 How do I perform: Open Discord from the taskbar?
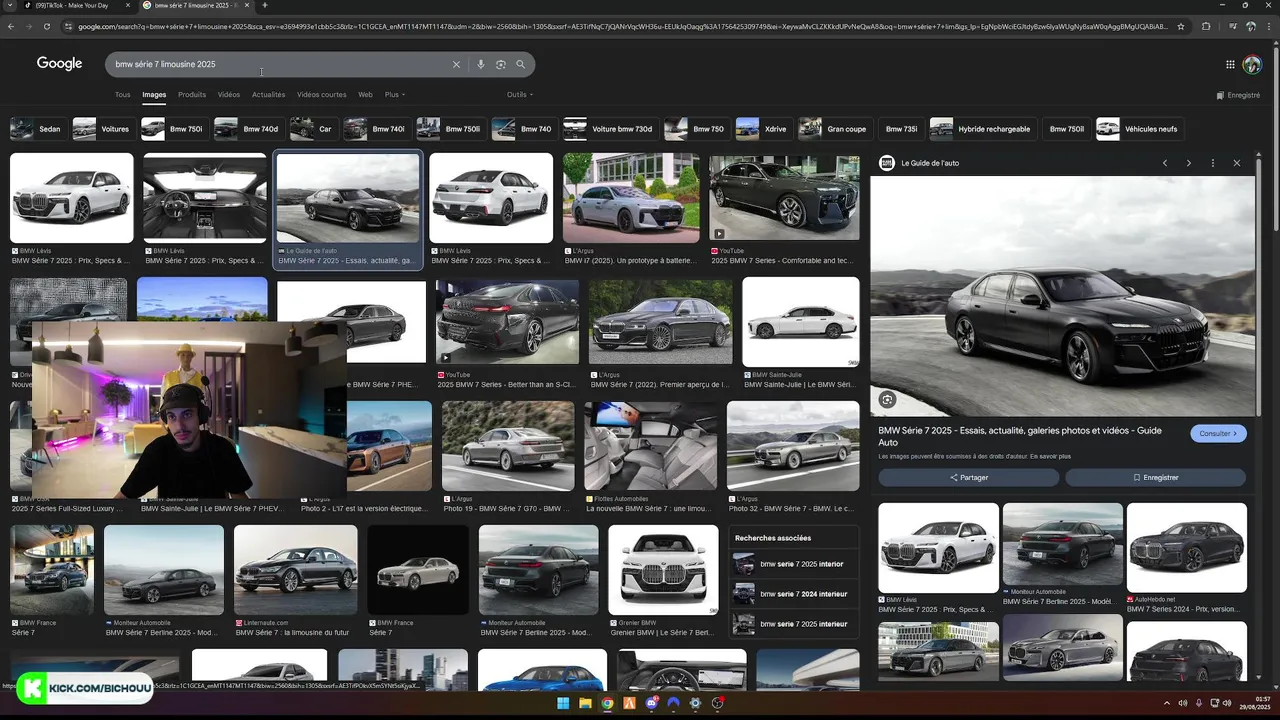click(652, 703)
